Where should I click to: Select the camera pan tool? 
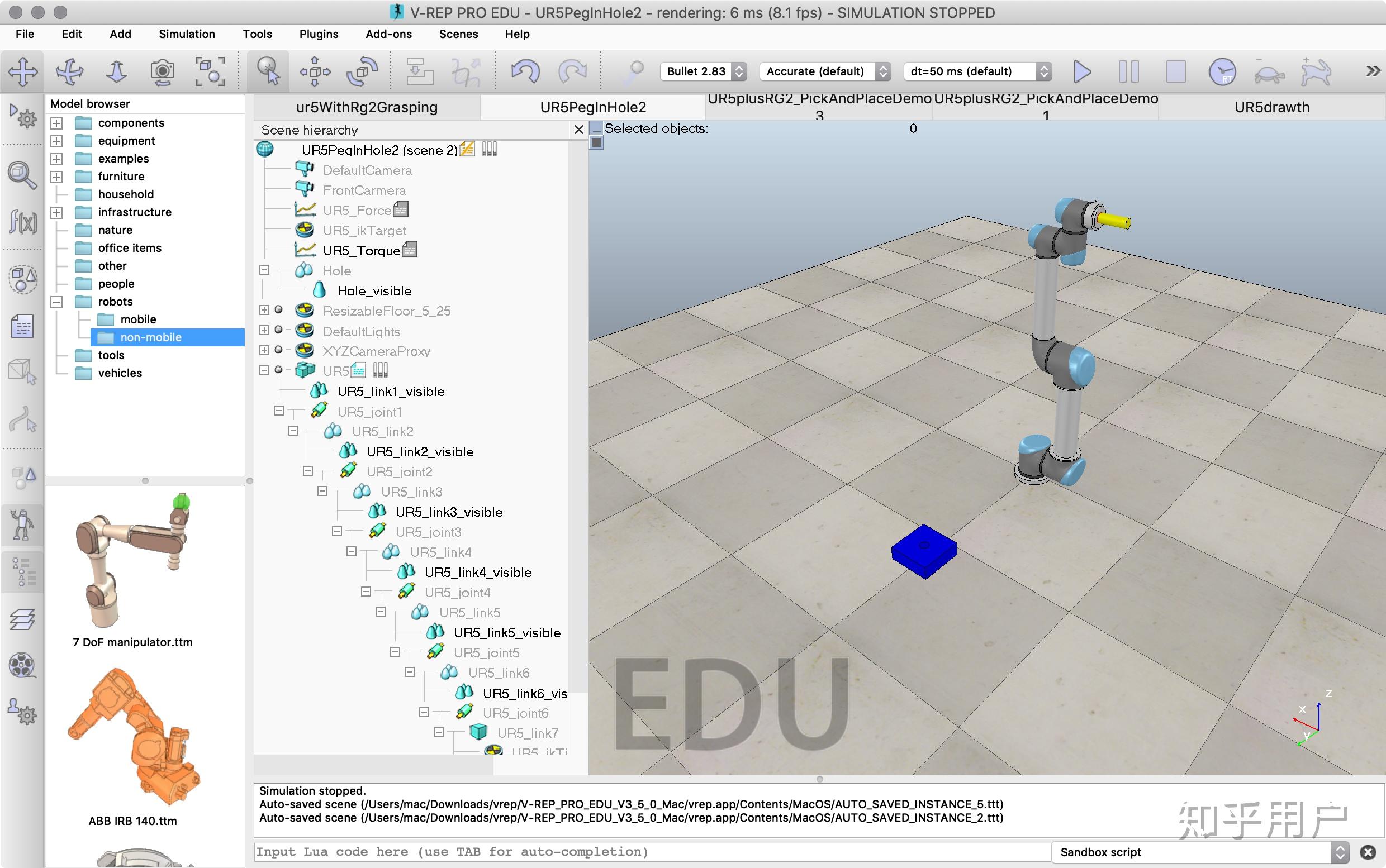click(x=22, y=71)
